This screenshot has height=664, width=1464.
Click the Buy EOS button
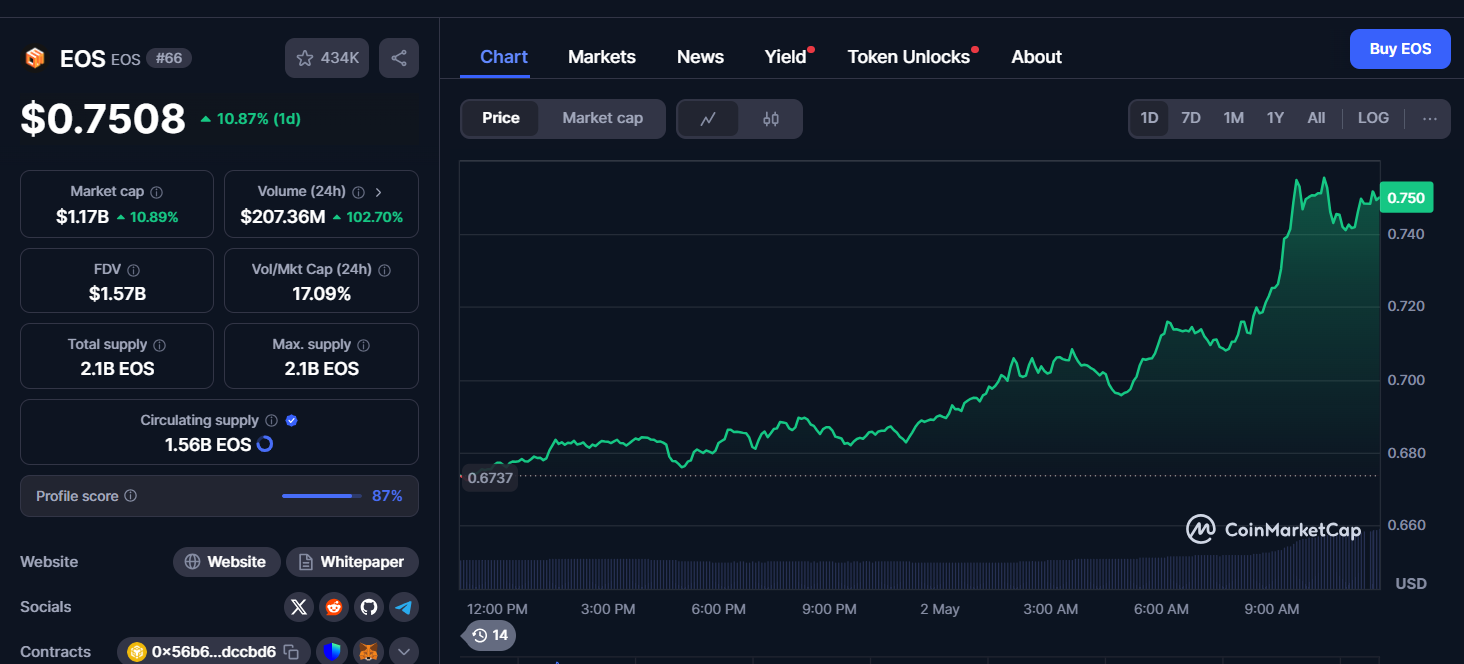(x=1399, y=49)
